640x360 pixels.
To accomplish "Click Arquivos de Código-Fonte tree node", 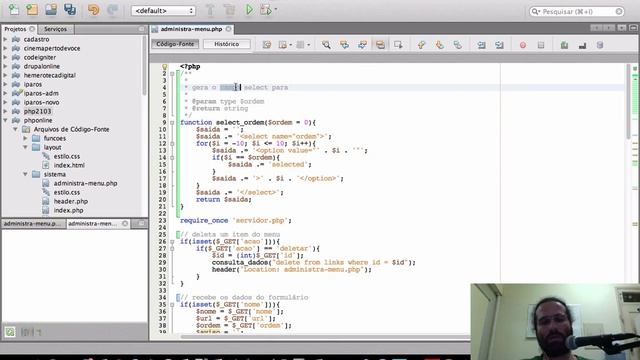I will click(x=71, y=129).
